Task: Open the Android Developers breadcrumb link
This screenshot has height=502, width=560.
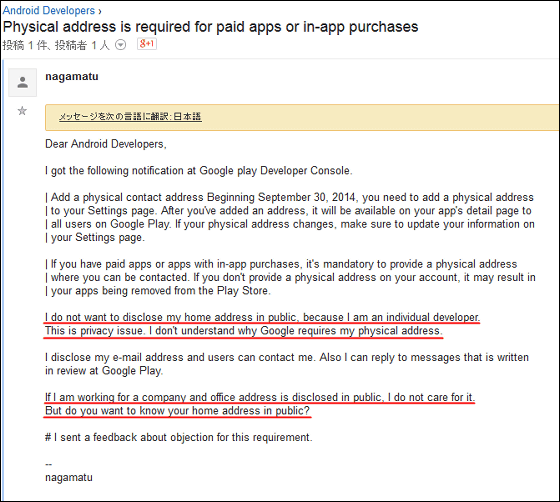Action: tap(49, 10)
